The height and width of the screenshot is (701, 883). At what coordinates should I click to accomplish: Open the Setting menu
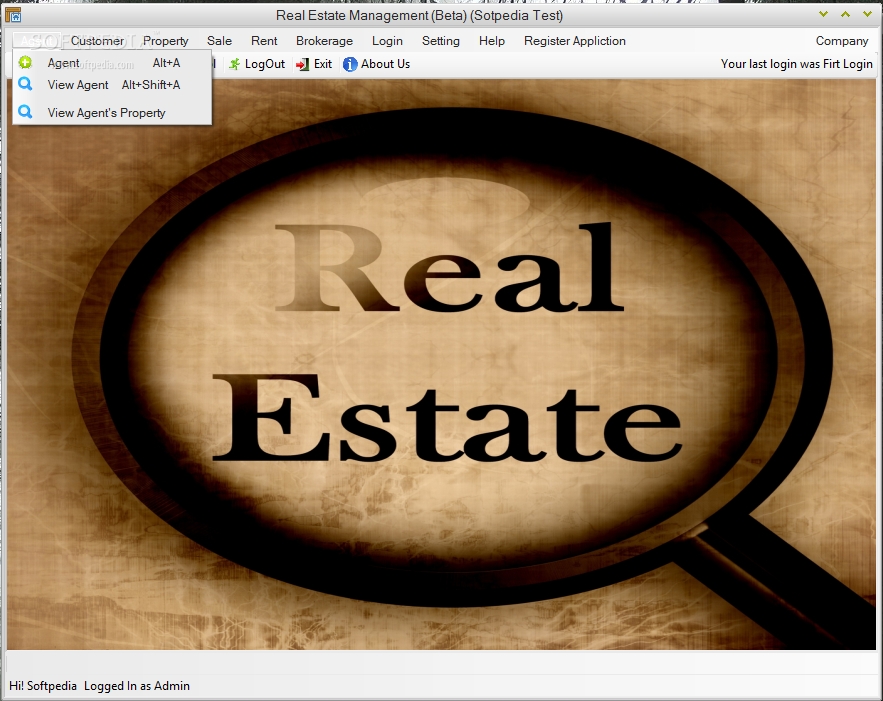(x=440, y=41)
